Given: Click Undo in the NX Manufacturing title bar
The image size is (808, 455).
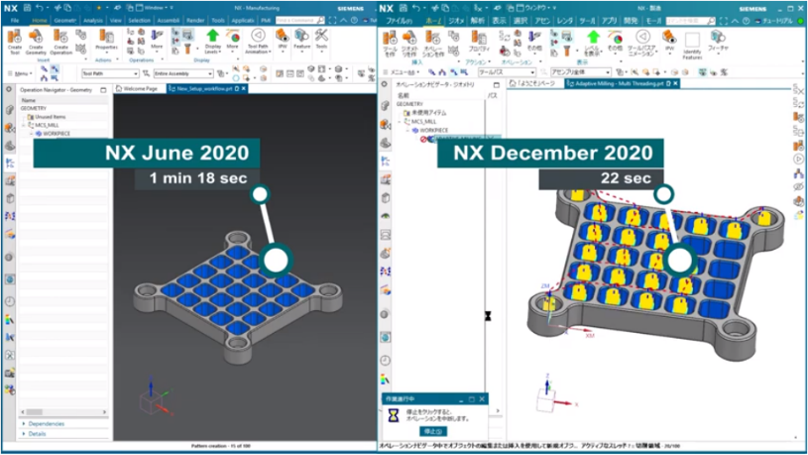Looking at the screenshot, I should point(39,8).
